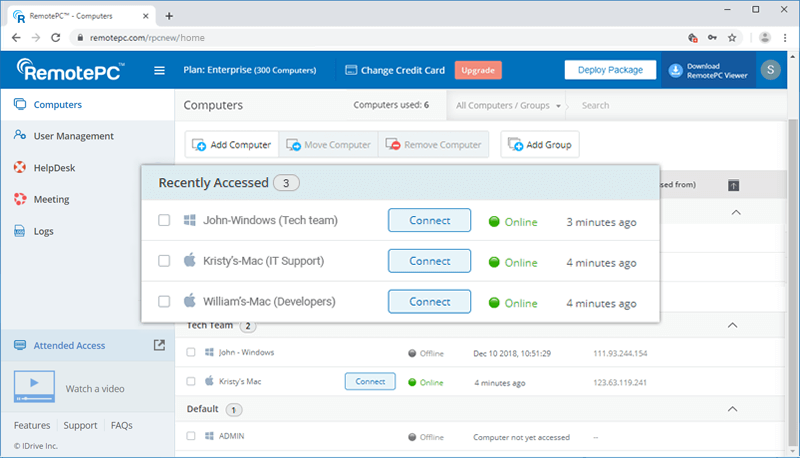Click the User Management sidebar icon
Viewport: 800px width, 458px height.
click(x=20, y=135)
